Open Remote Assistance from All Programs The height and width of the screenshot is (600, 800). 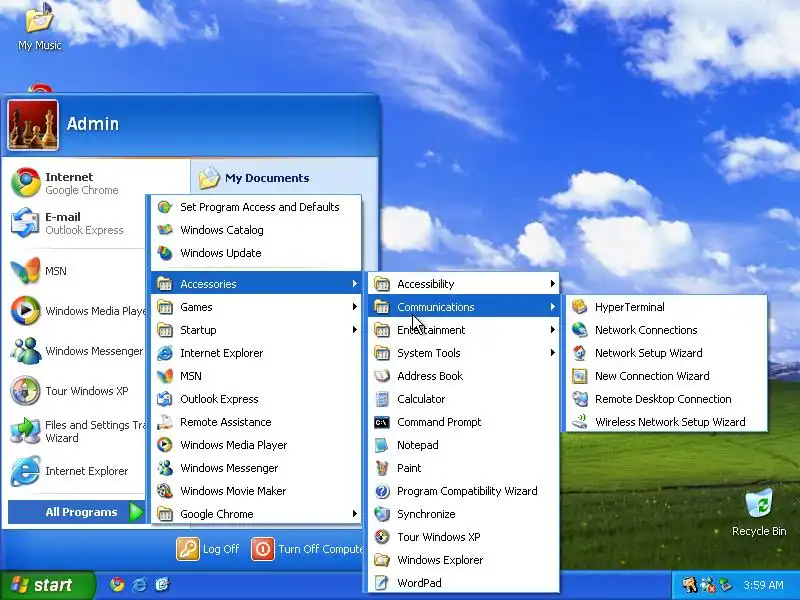pyautogui.click(x=256, y=421)
